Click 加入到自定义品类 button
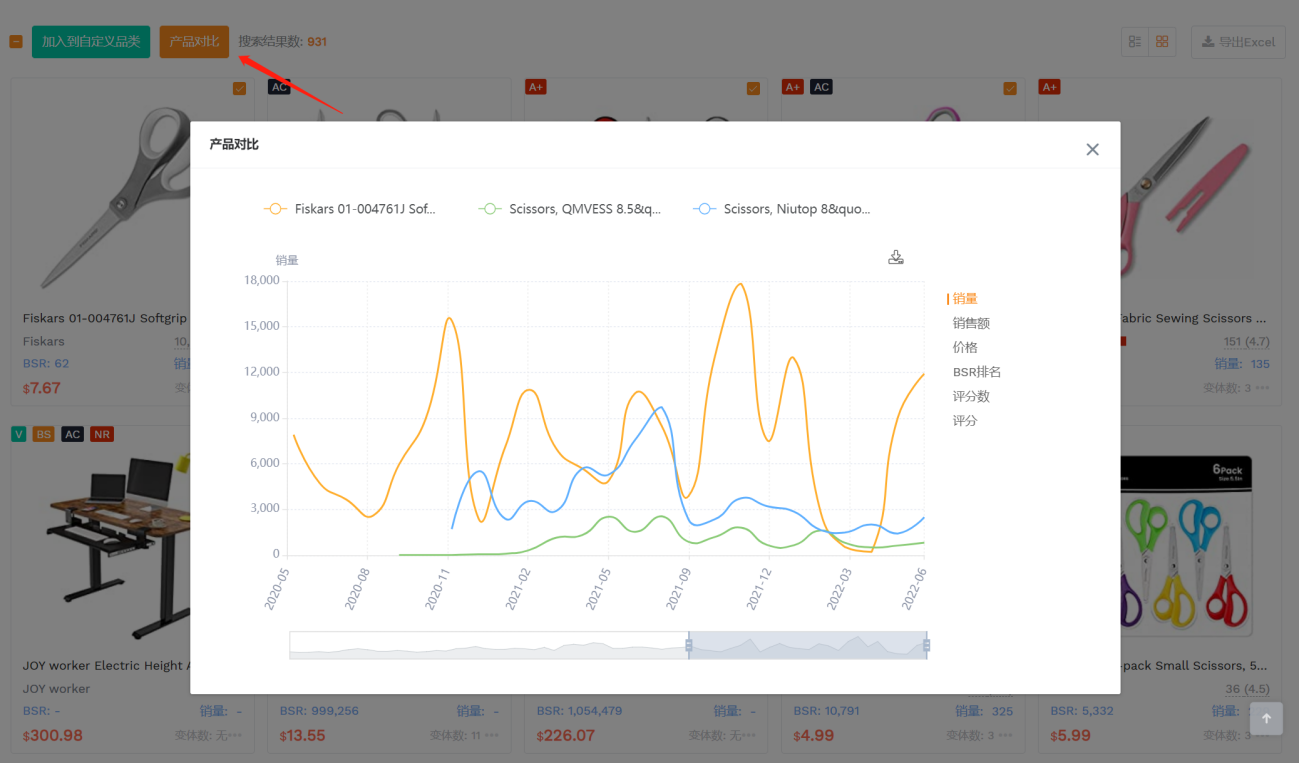This screenshot has height=763, width=1299. (91, 42)
